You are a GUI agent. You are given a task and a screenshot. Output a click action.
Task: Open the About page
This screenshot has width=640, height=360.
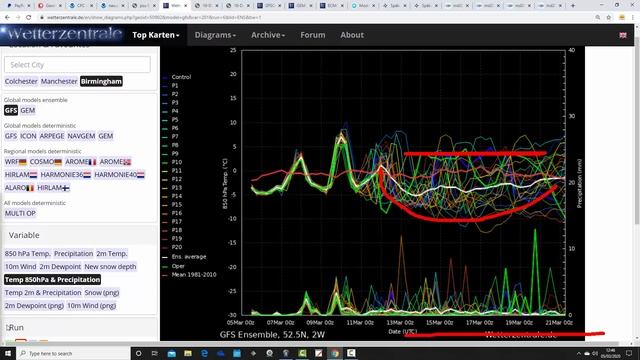tap(352, 35)
